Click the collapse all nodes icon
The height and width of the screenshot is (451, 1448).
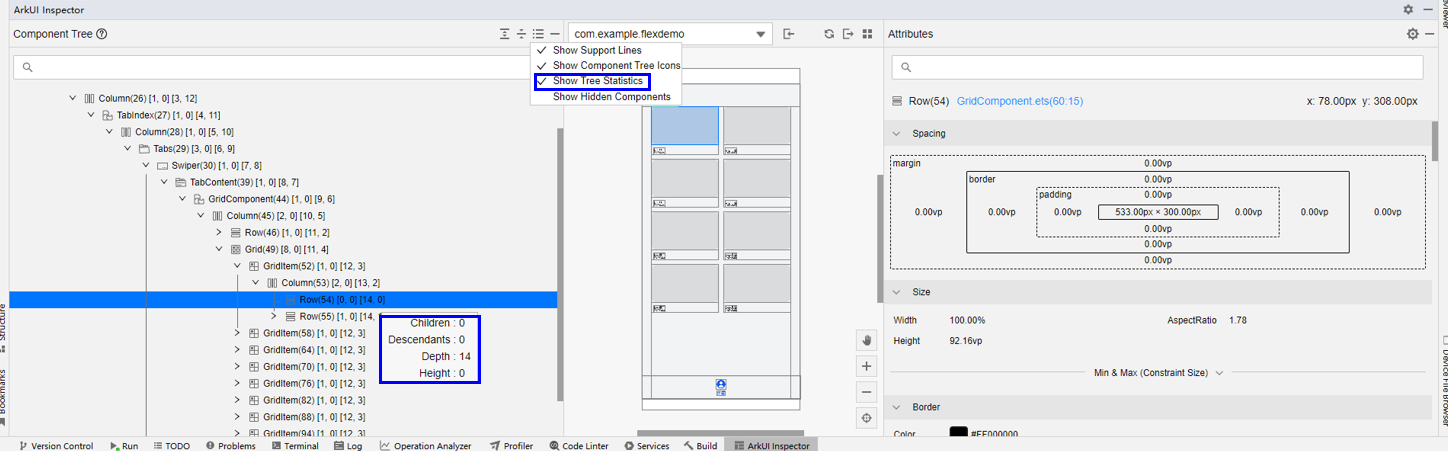point(521,34)
